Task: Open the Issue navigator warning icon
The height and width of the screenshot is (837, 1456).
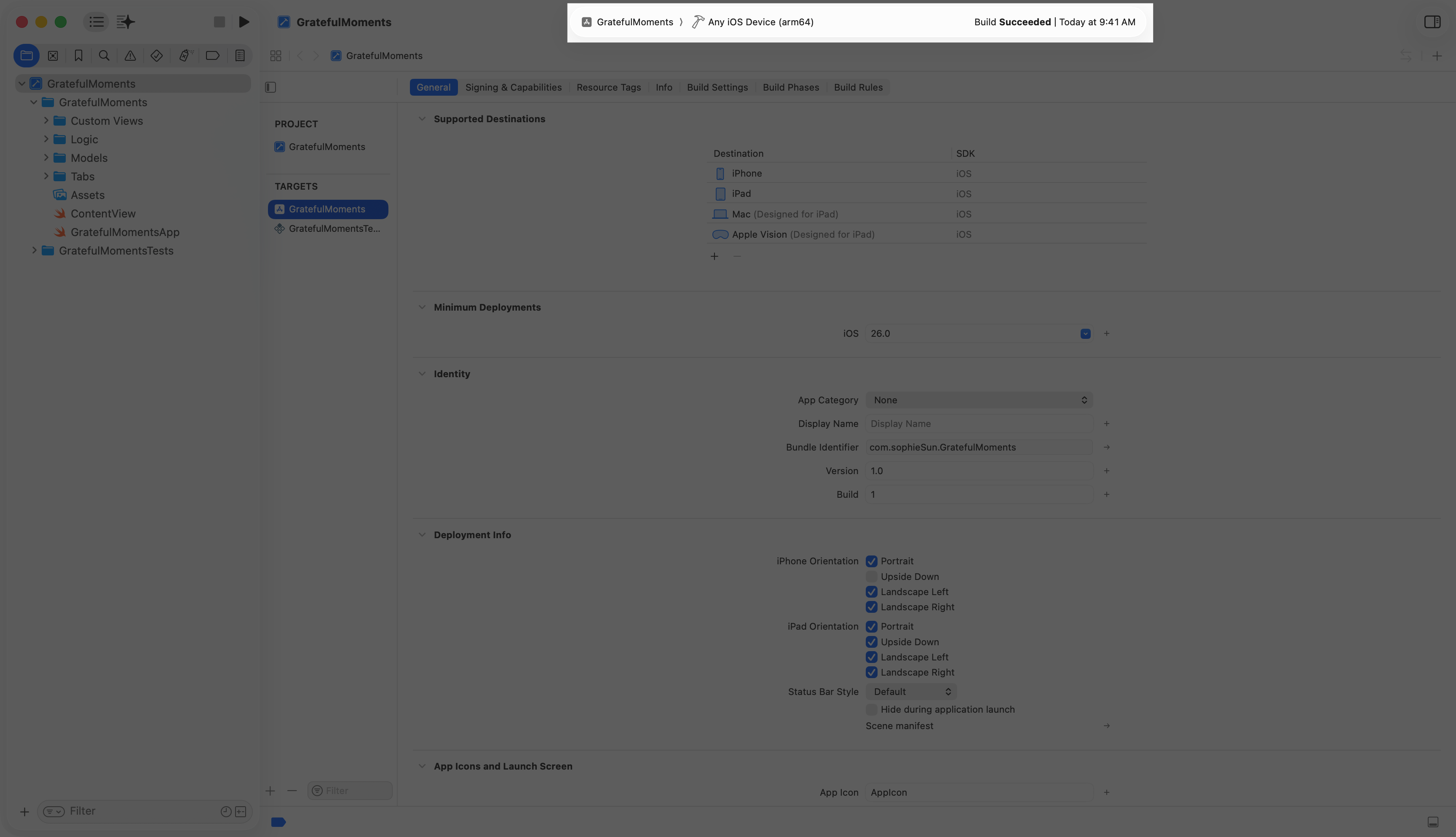Action: coord(131,56)
